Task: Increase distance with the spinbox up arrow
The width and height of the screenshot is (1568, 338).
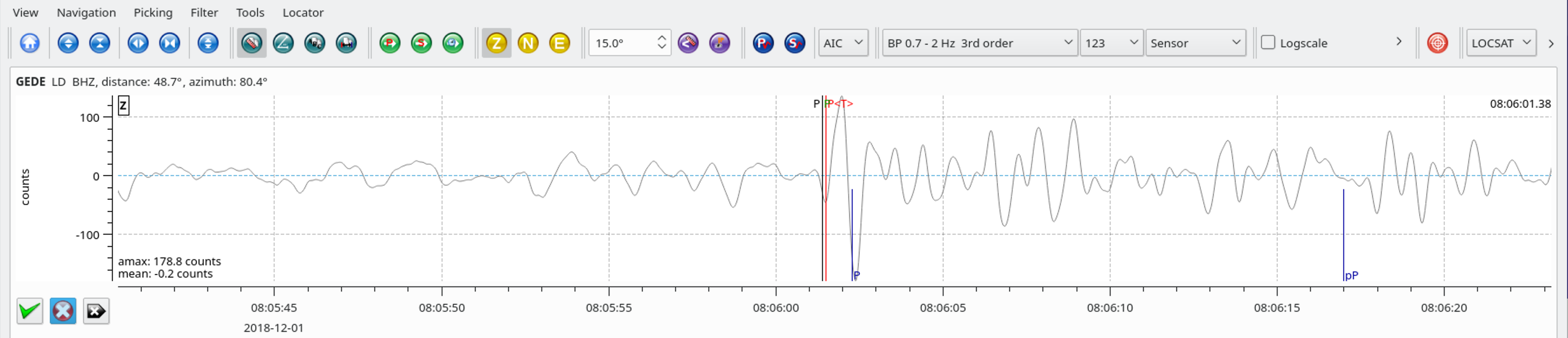Action: [662, 38]
